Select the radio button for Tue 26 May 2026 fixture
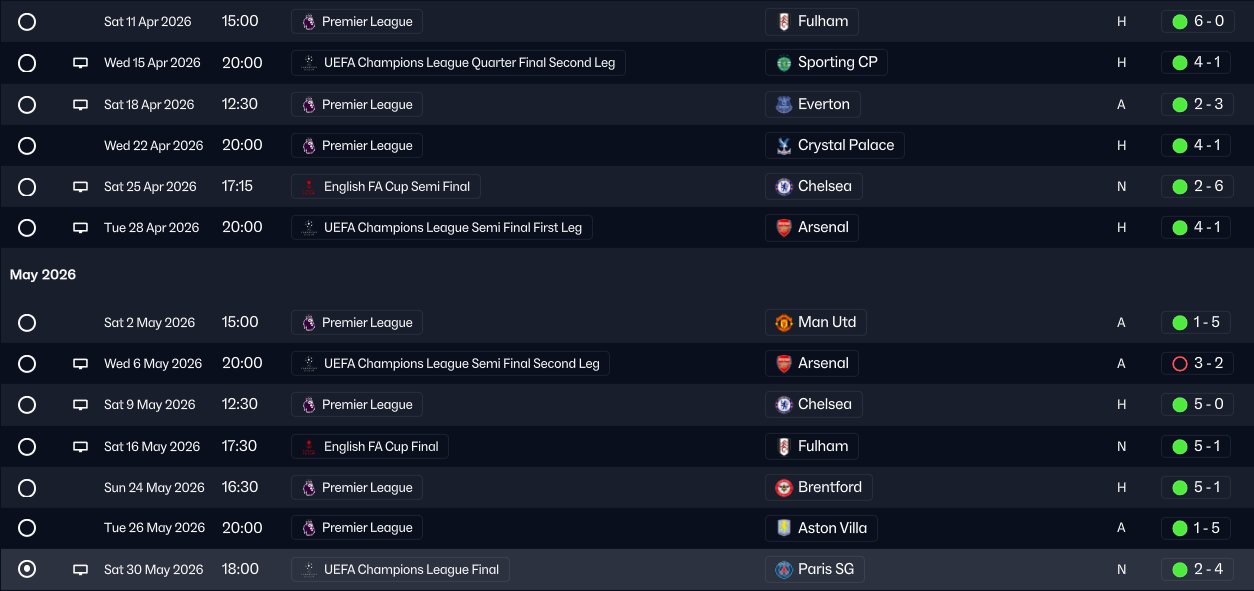This screenshot has width=1254, height=591. click(x=27, y=528)
